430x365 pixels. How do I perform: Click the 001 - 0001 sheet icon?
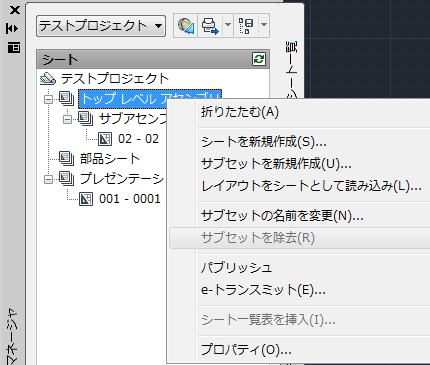86,199
